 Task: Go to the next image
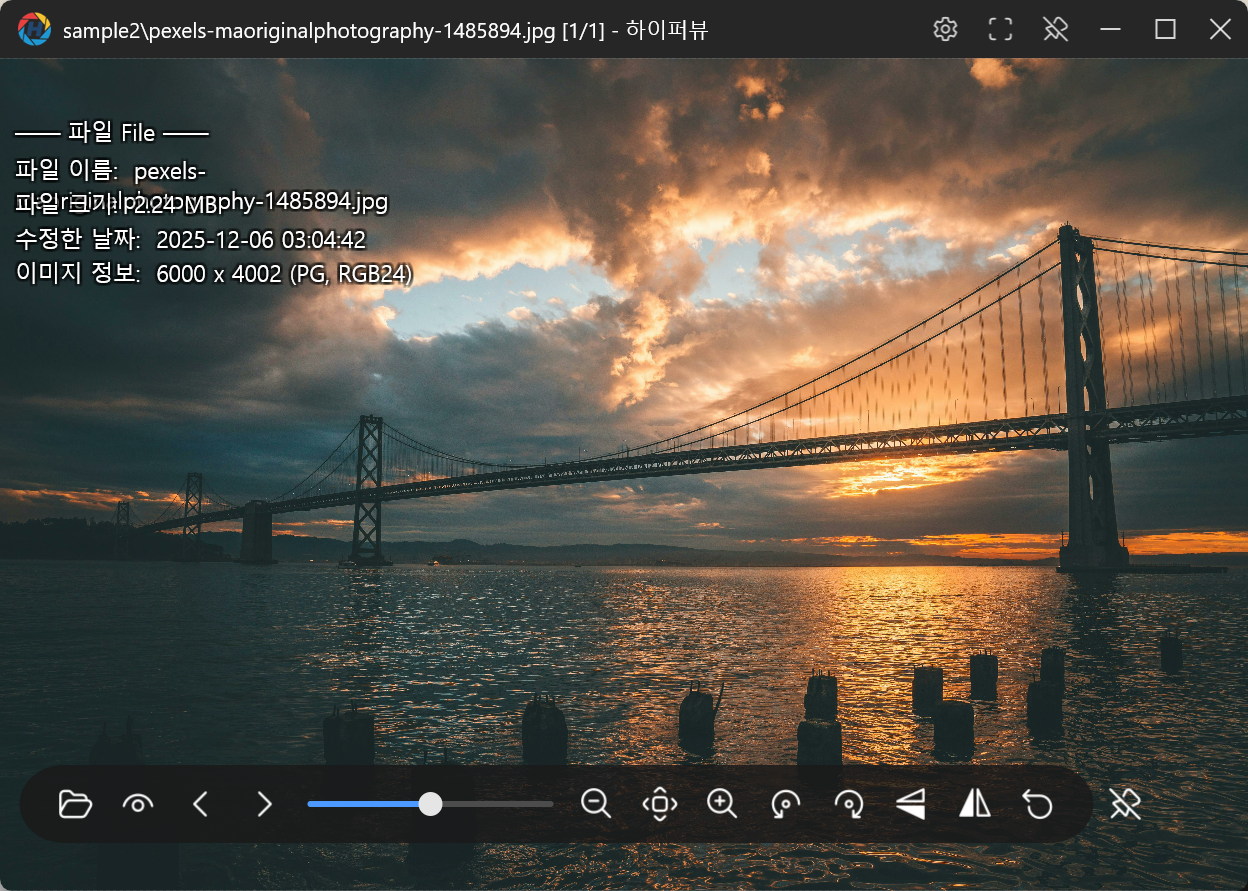[x=264, y=804]
